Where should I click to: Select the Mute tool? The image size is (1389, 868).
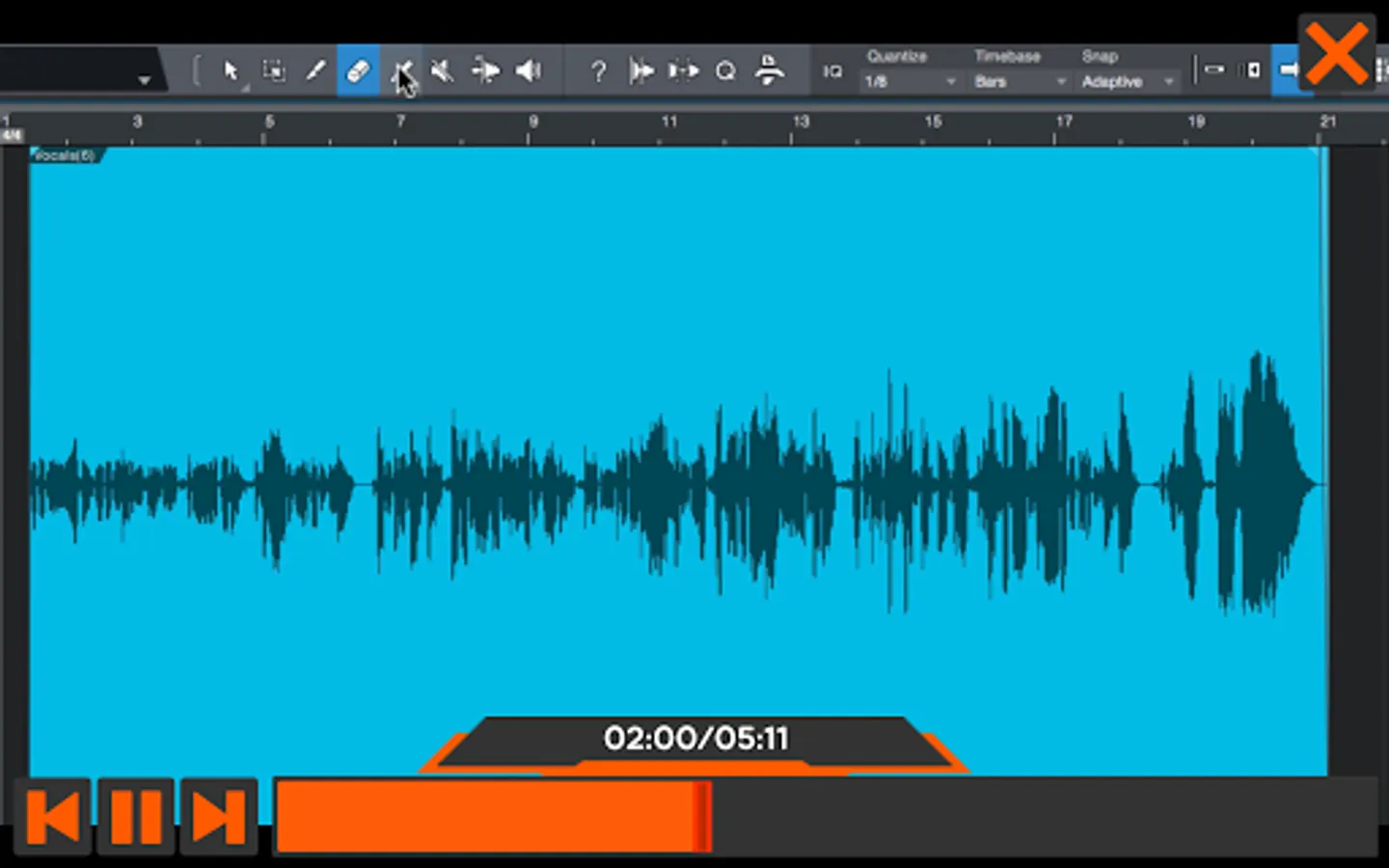[442, 70]
